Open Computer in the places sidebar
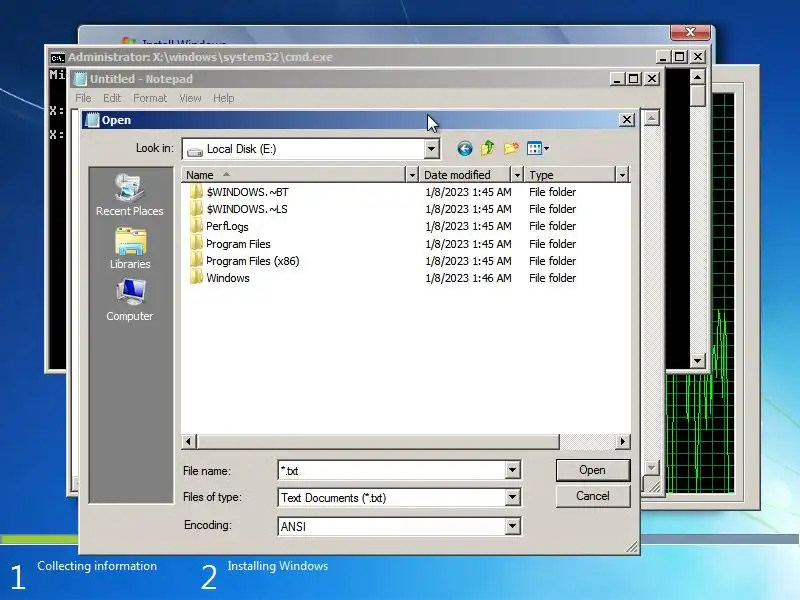Image resolution: width=800 pixels, height=600 pixels. [130, 301]
